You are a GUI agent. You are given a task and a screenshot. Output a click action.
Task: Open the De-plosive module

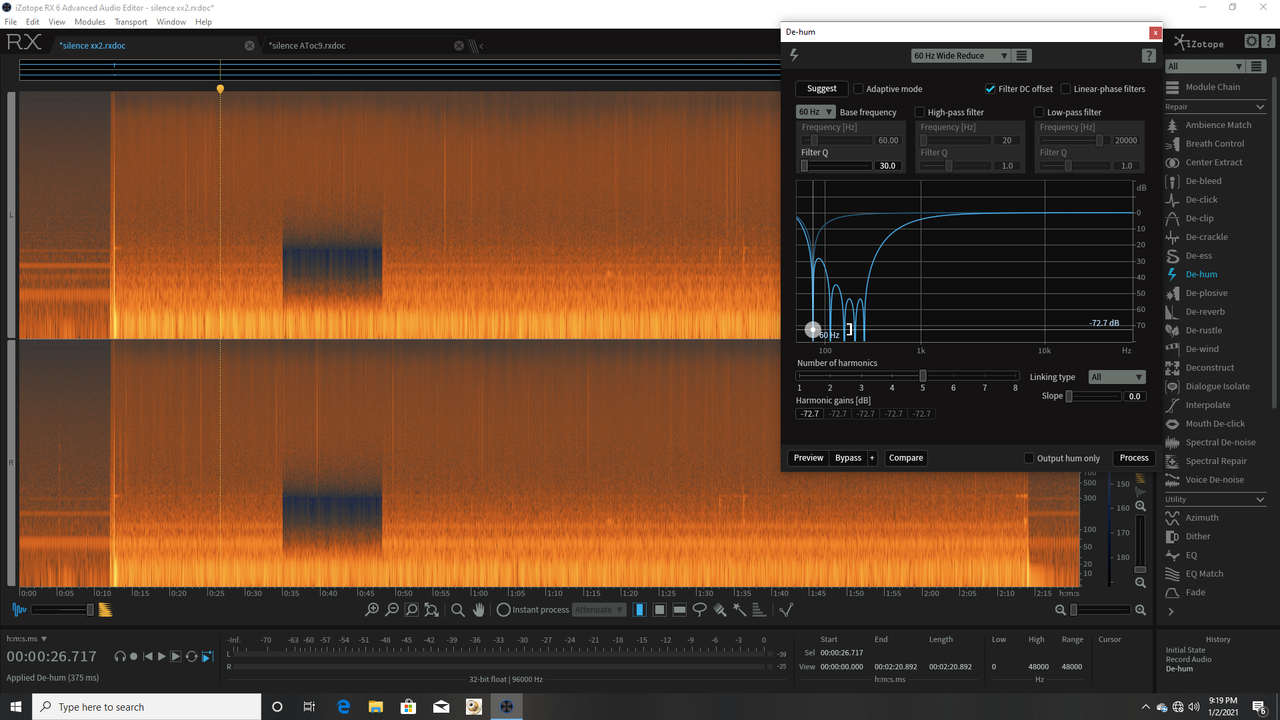click(x=1198, y=293)
